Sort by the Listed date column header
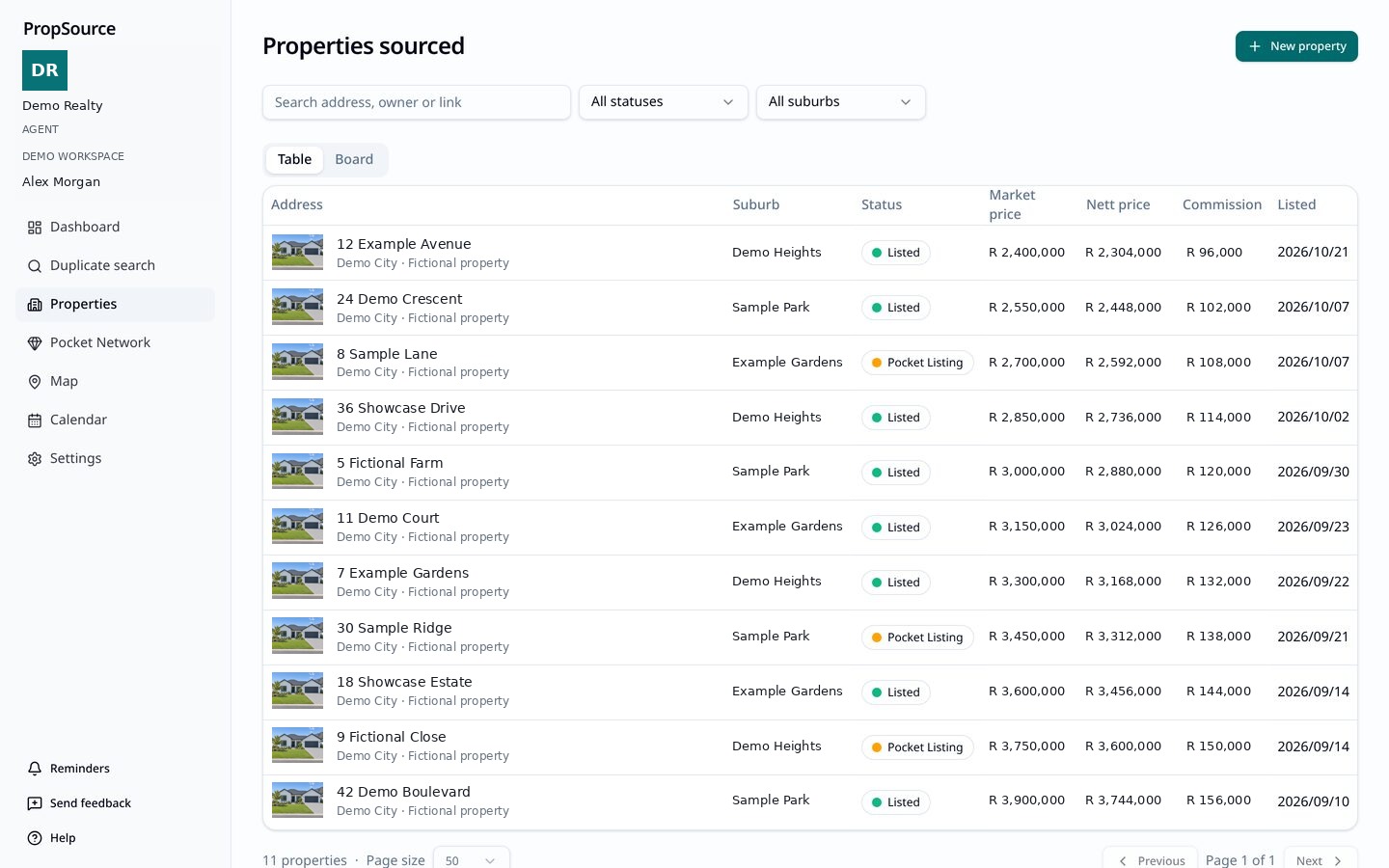The image size is (1389, 868). [1296, 205]
